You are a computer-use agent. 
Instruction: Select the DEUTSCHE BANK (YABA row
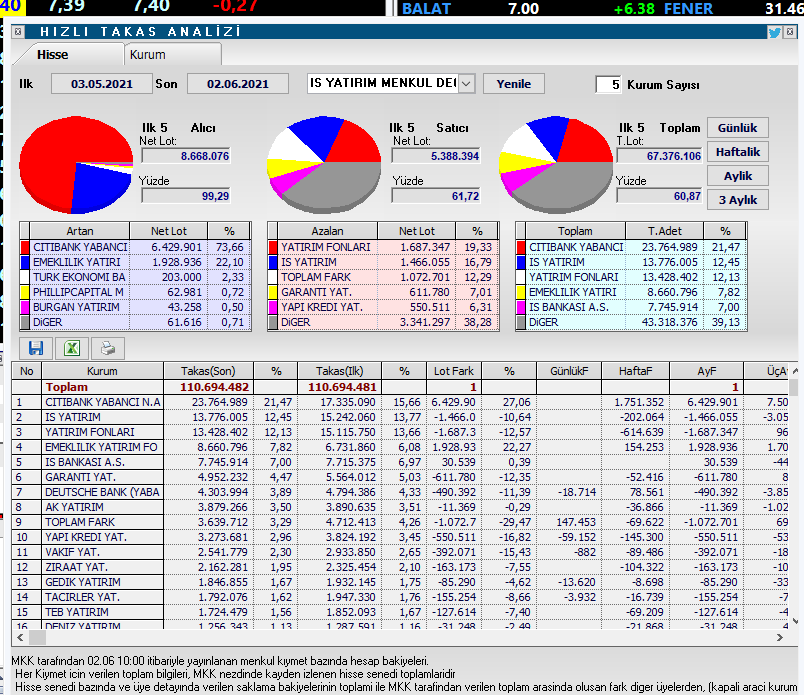click(x=400, y=492)
